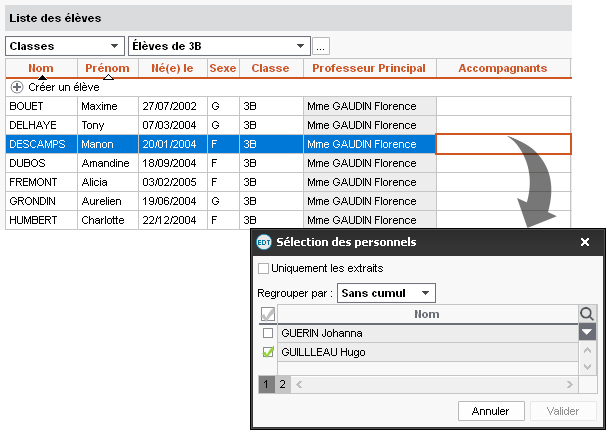606x430 pixels.
Task: Sort by the Sexe column header
Action: 223,68
